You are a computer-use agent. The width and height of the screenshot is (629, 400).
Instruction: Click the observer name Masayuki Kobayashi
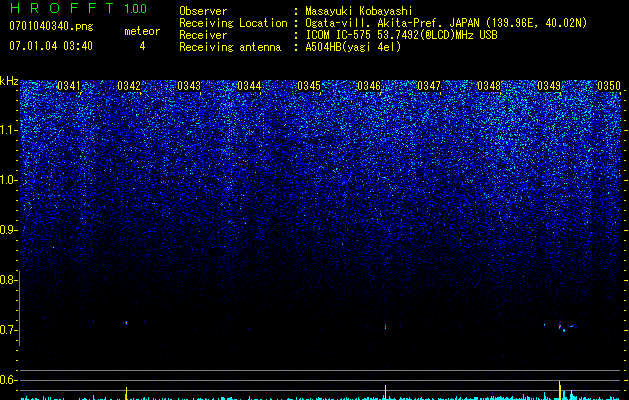[x=359, y=11]
